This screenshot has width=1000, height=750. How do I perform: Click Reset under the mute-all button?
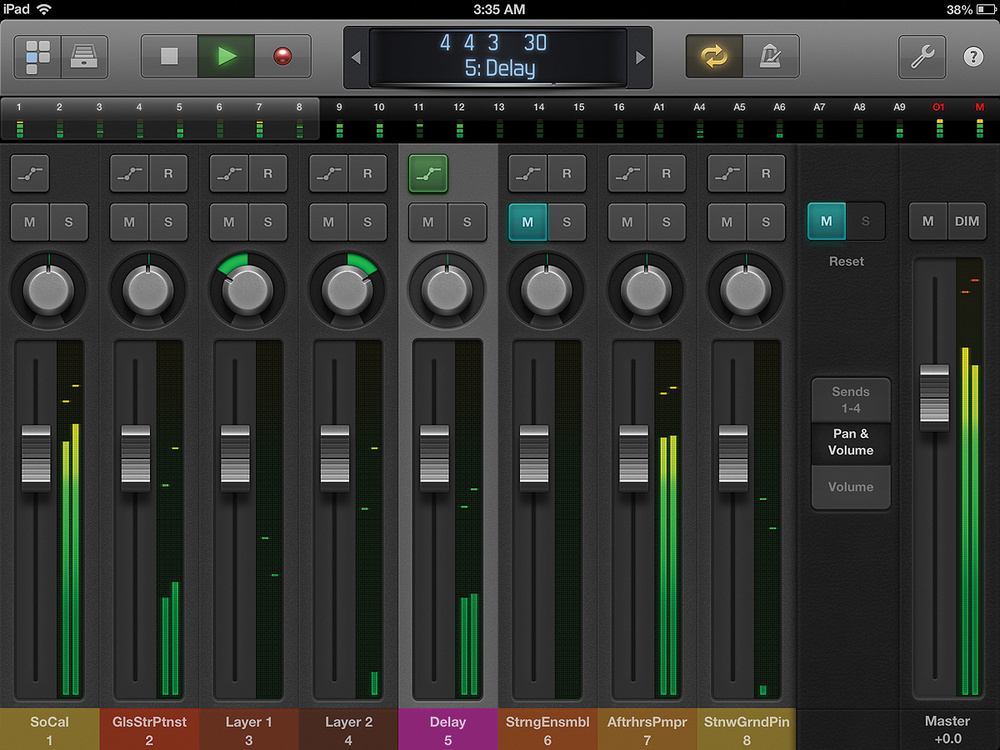pyautogui.click(x=846, y=261)
